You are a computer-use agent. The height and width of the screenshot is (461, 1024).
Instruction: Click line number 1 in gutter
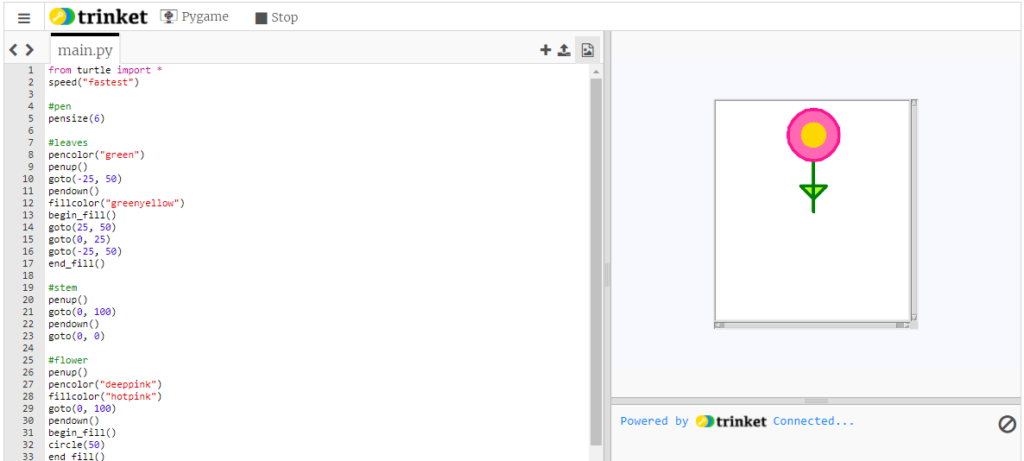pyautogui.click(x=31, y=70)
